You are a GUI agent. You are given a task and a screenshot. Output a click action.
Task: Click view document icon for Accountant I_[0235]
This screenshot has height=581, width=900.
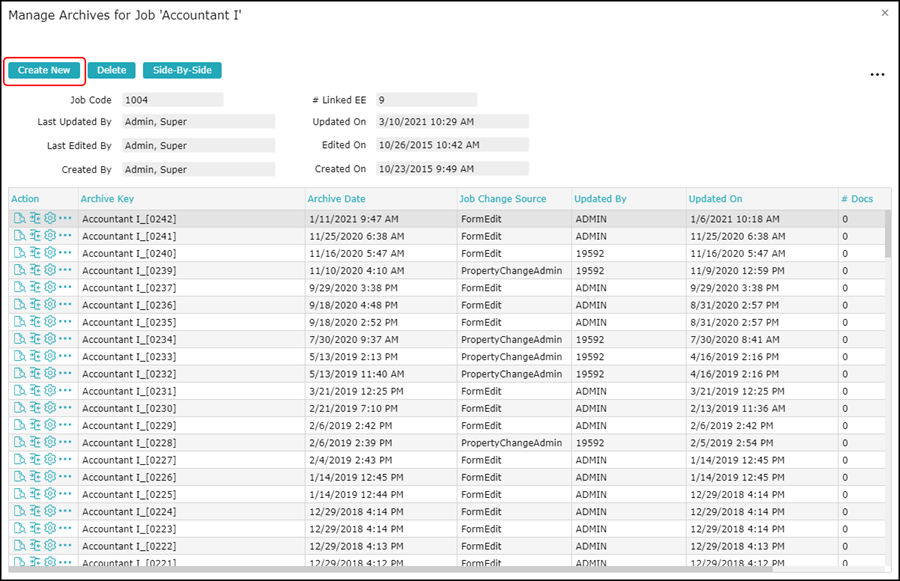(19, 322)
